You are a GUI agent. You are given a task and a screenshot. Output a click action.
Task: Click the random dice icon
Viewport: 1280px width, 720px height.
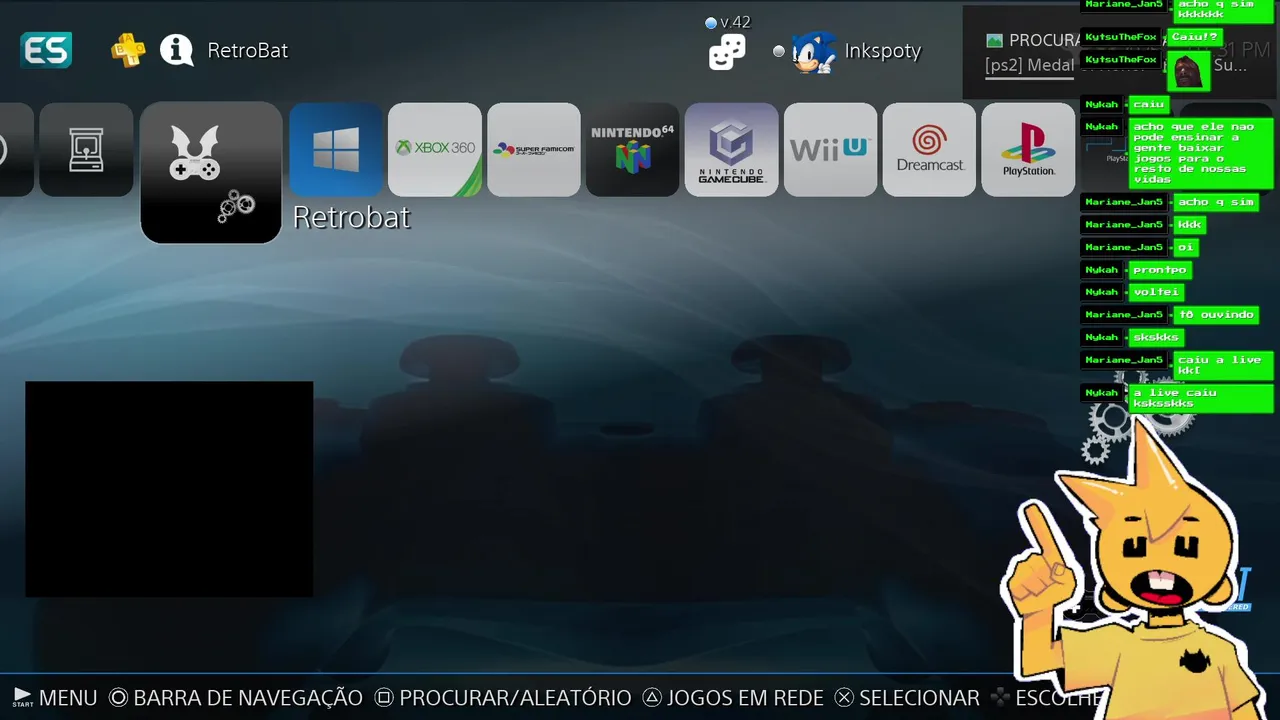click(727, 52)
